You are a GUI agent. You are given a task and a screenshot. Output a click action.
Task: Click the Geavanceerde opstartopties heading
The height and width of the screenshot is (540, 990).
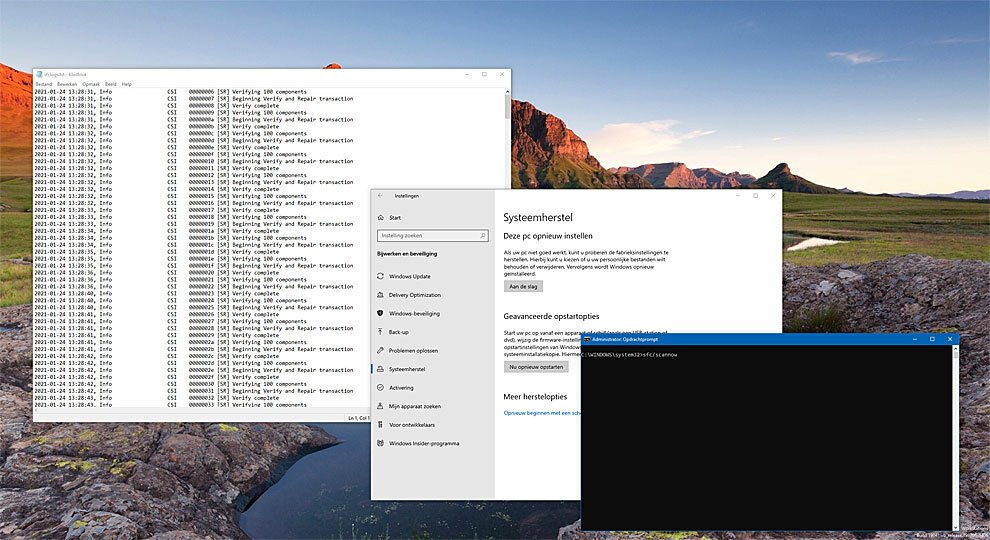pos(551,316)
